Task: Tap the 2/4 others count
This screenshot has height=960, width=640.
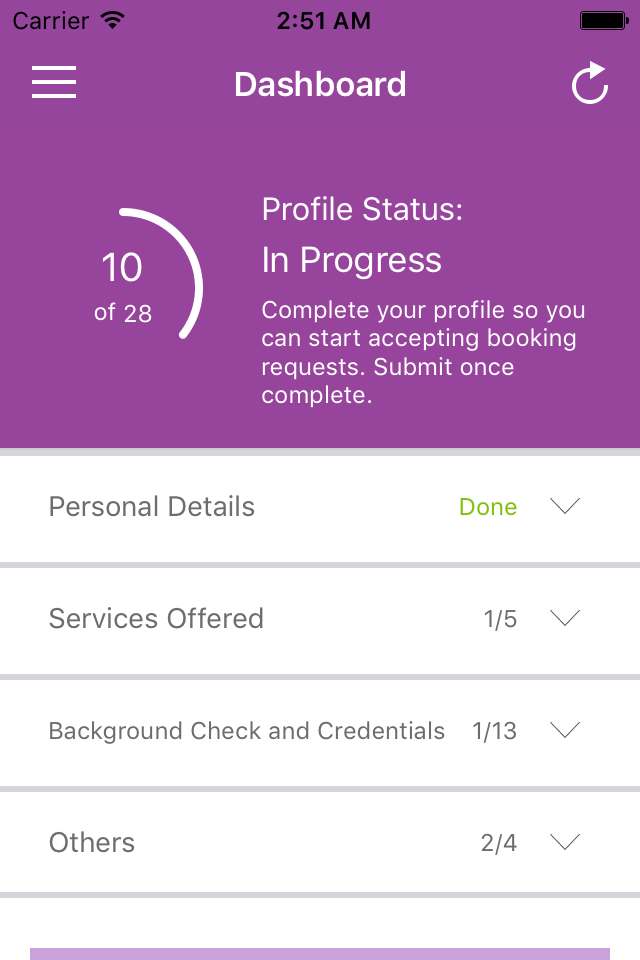Action: tap(499, 843)
